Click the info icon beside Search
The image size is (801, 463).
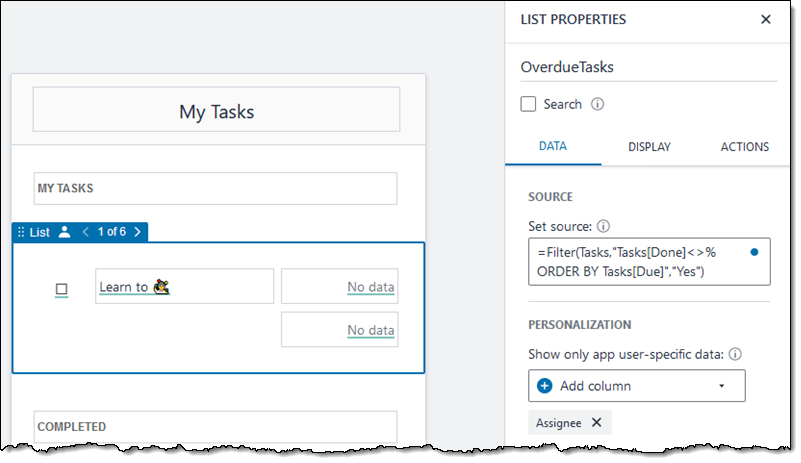point(597,104)
